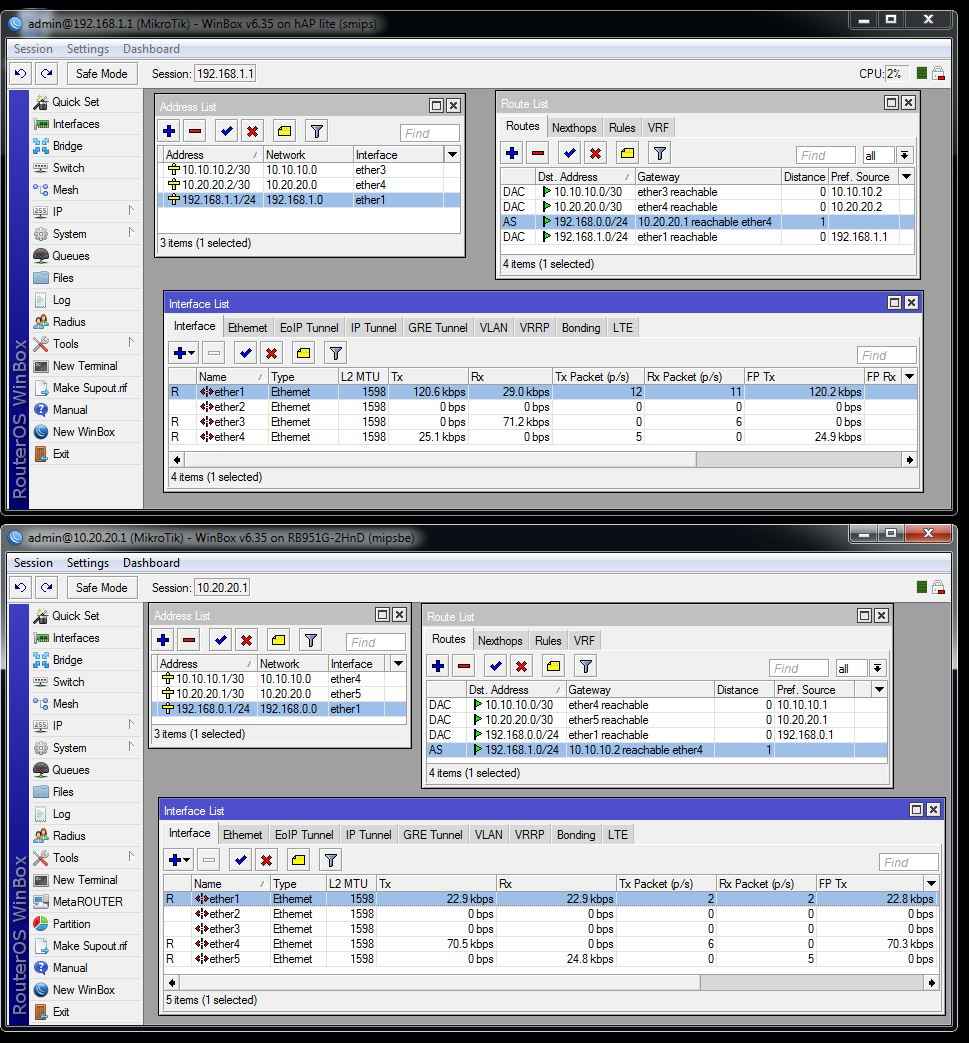Open Queues in top WinBox sidebar
Image resolution: width=969 pixels, height=1043 pixels.
tap(70, 255)
